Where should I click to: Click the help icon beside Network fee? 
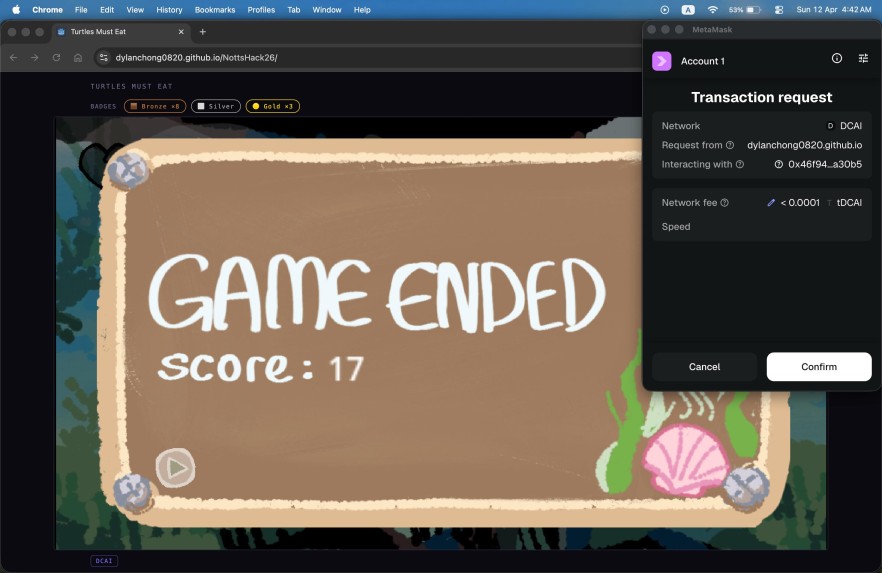(724, 203)
